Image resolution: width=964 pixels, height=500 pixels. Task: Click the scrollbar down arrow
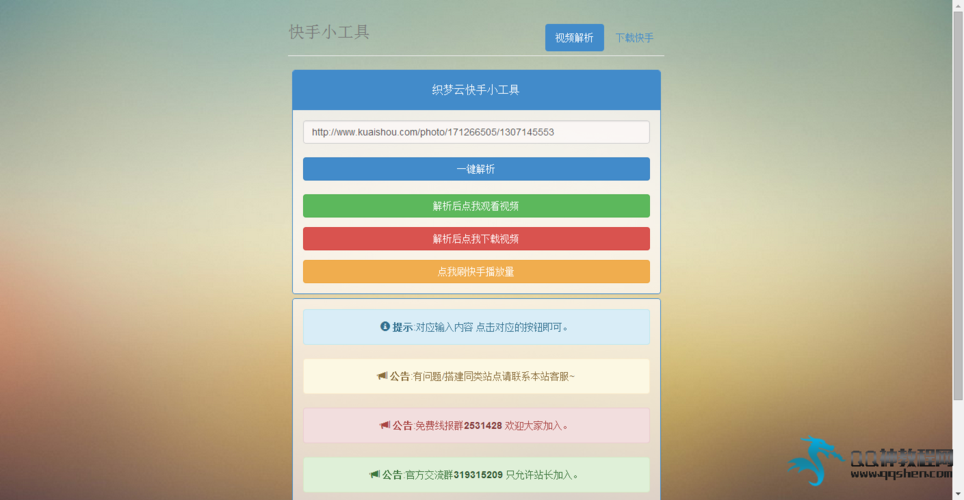pos(958,494)
